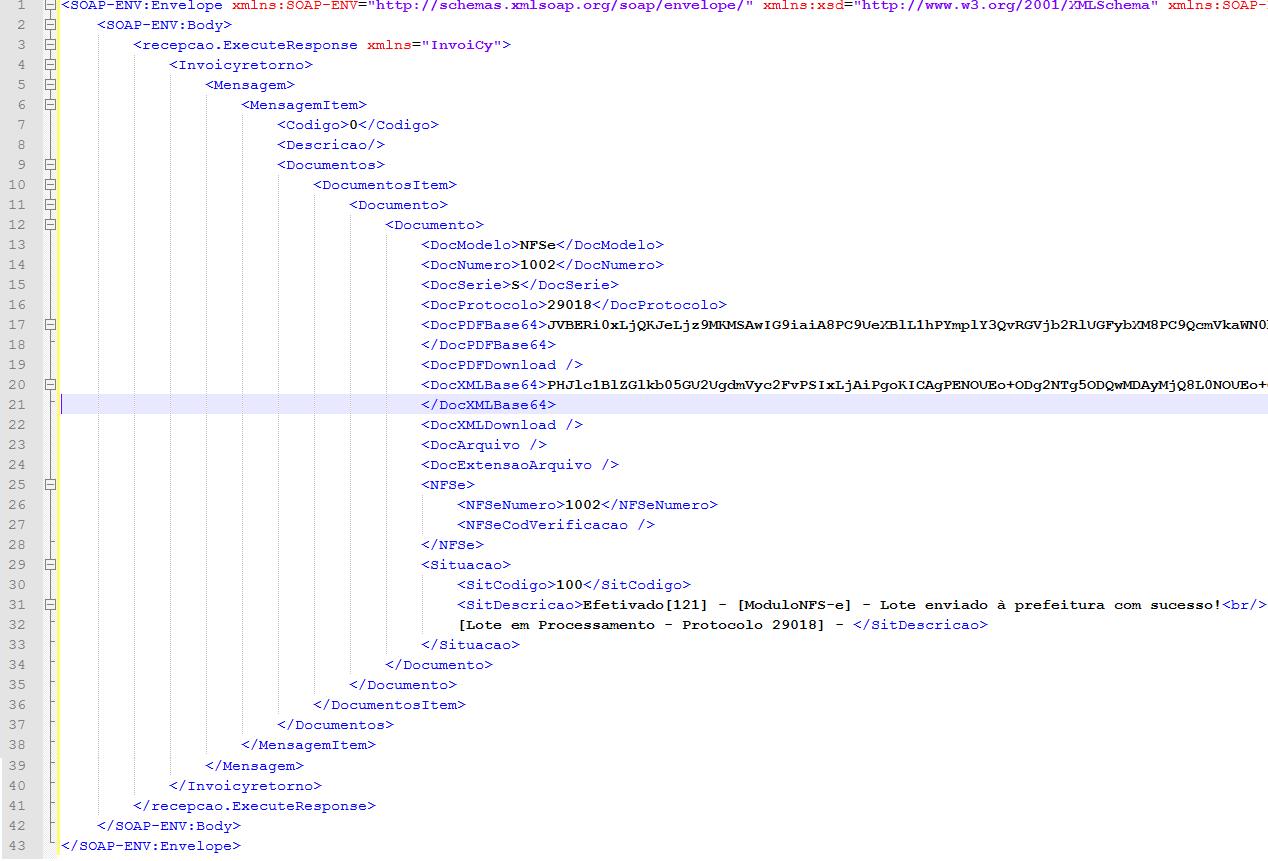1268x861 pixels.
Task: Collapse the Invoicyretorno node
Action: point(50,65)
